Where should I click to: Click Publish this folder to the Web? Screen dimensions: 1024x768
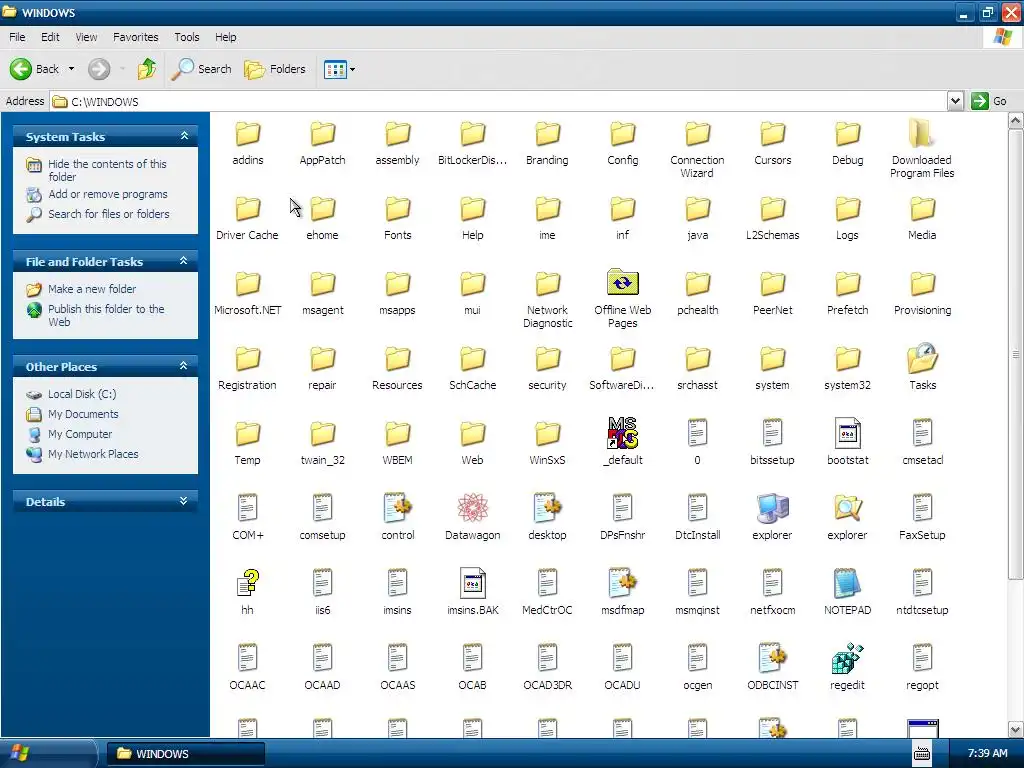tap(106, 315)
